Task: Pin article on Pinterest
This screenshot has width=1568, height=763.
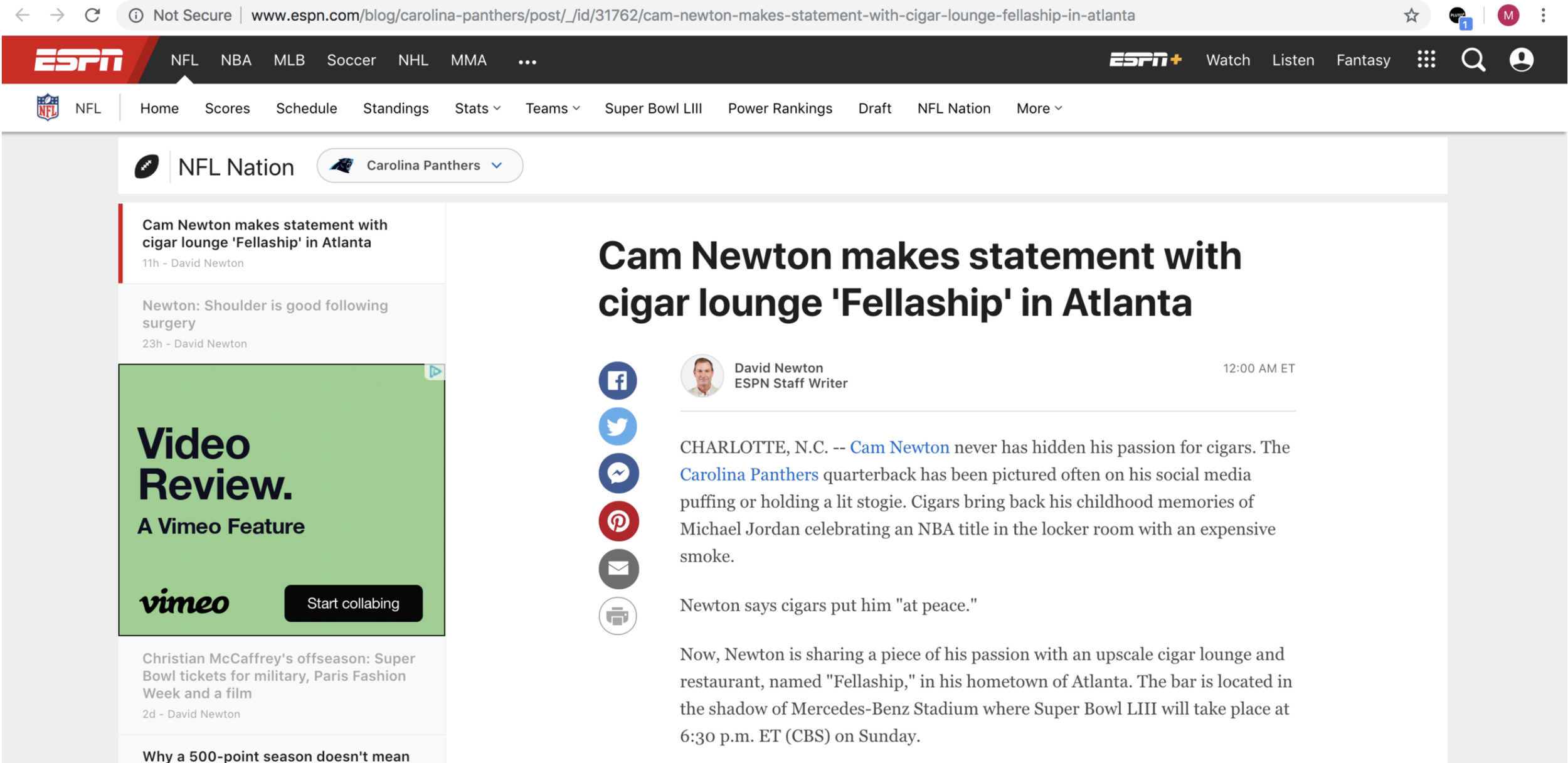Action: pos(618,521)
